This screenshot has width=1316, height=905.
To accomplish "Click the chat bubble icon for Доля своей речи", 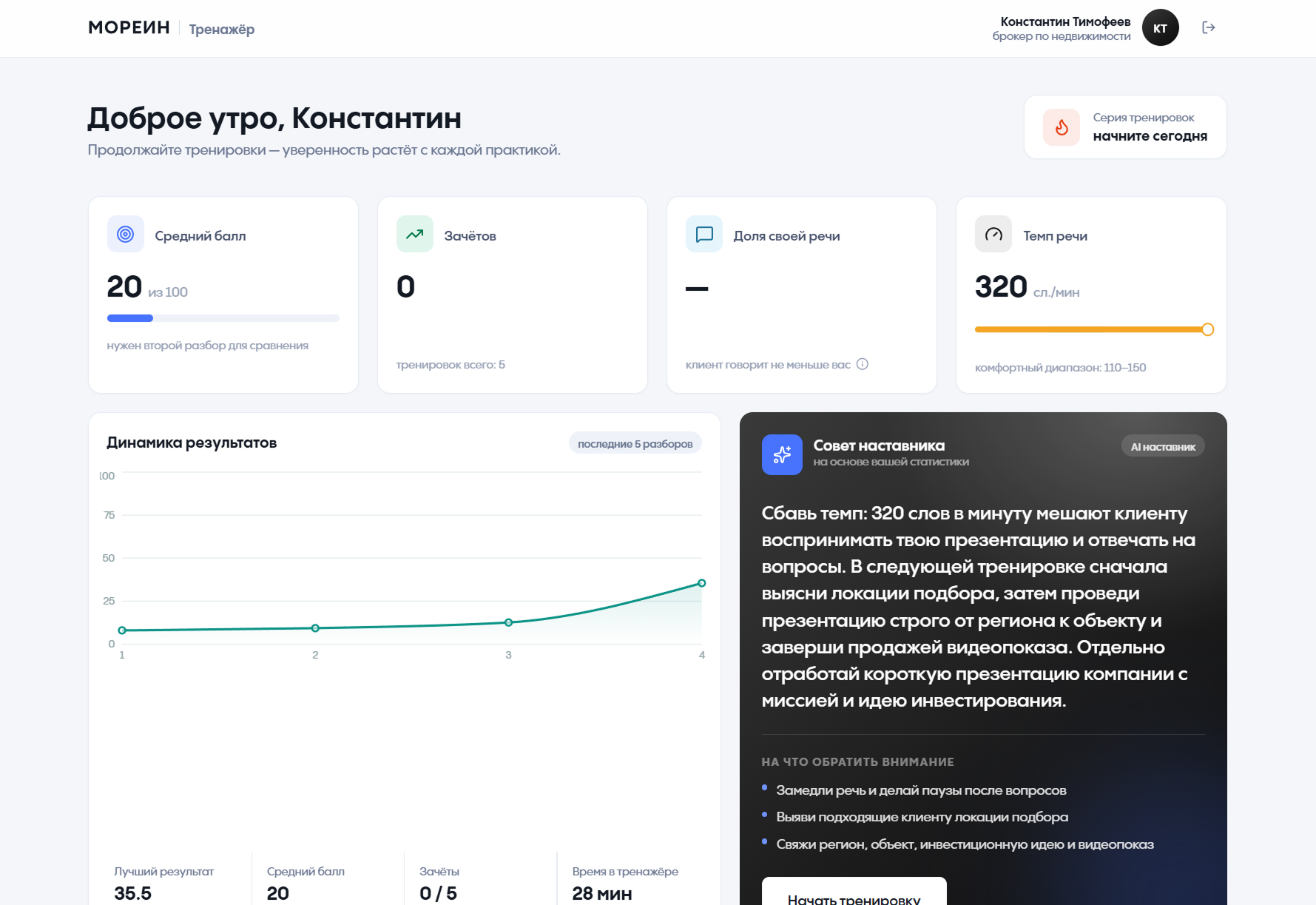I will tap(704, 235).
